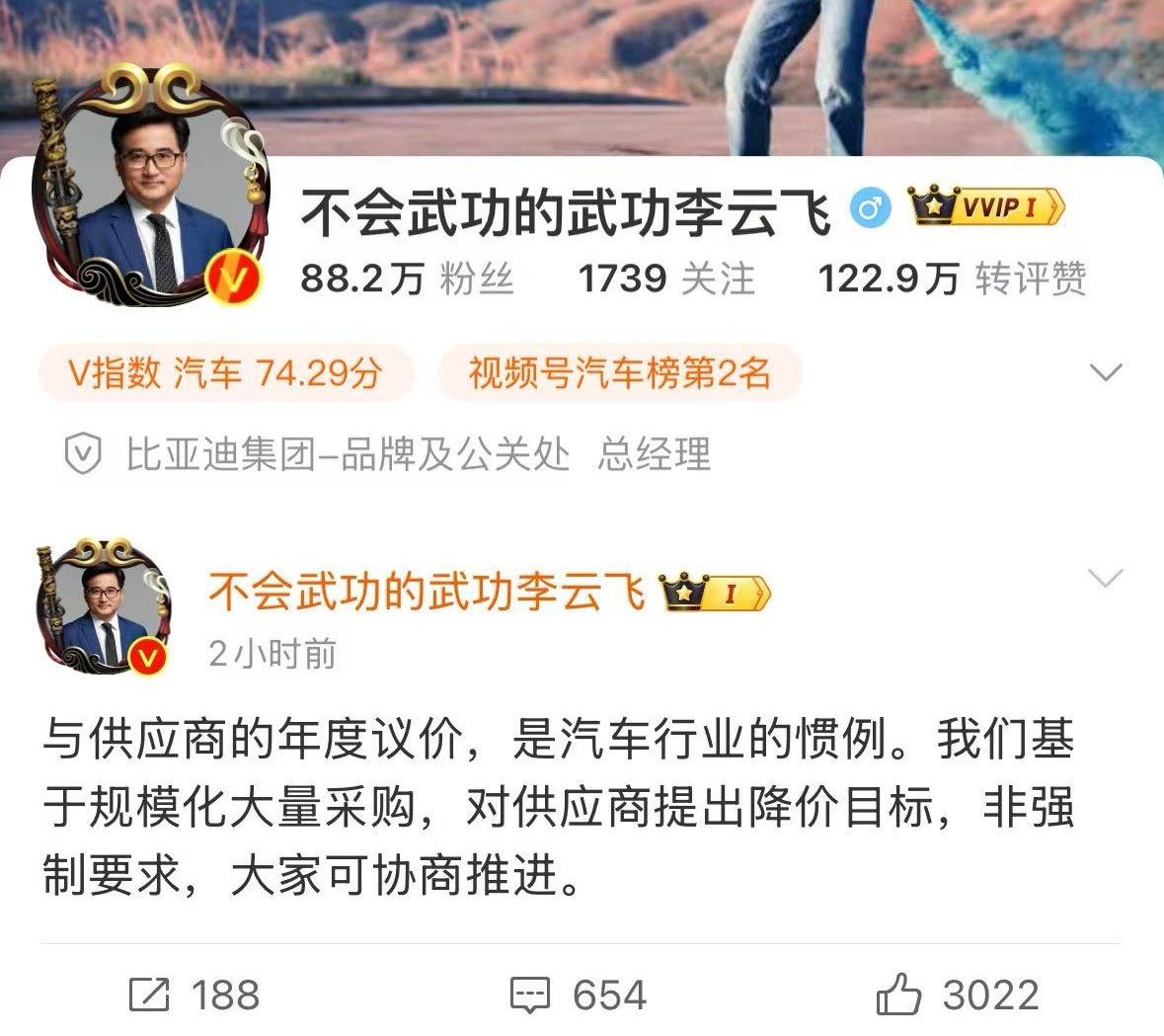Tap the repost share icon
Image resolution: width=1164 pixels, height=1036 pixels.
149,995
